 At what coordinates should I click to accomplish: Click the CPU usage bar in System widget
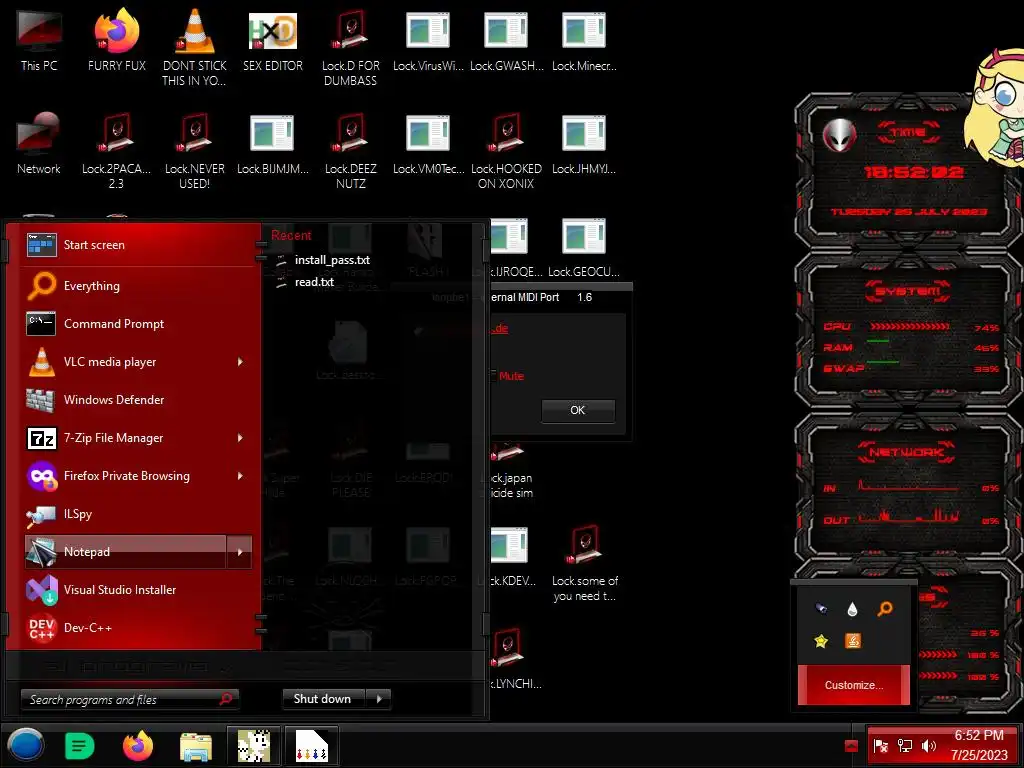(x=909, y=326)
